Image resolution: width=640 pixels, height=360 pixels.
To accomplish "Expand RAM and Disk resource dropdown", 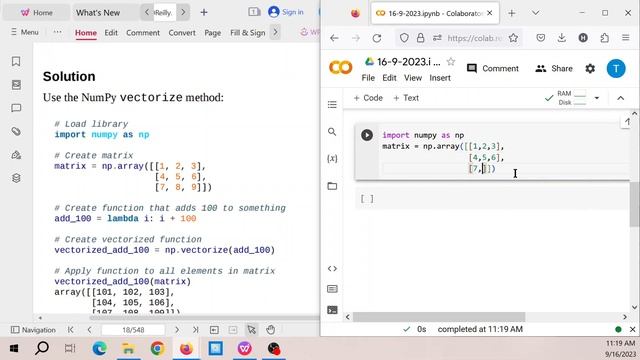I will [x=597, y=98].
